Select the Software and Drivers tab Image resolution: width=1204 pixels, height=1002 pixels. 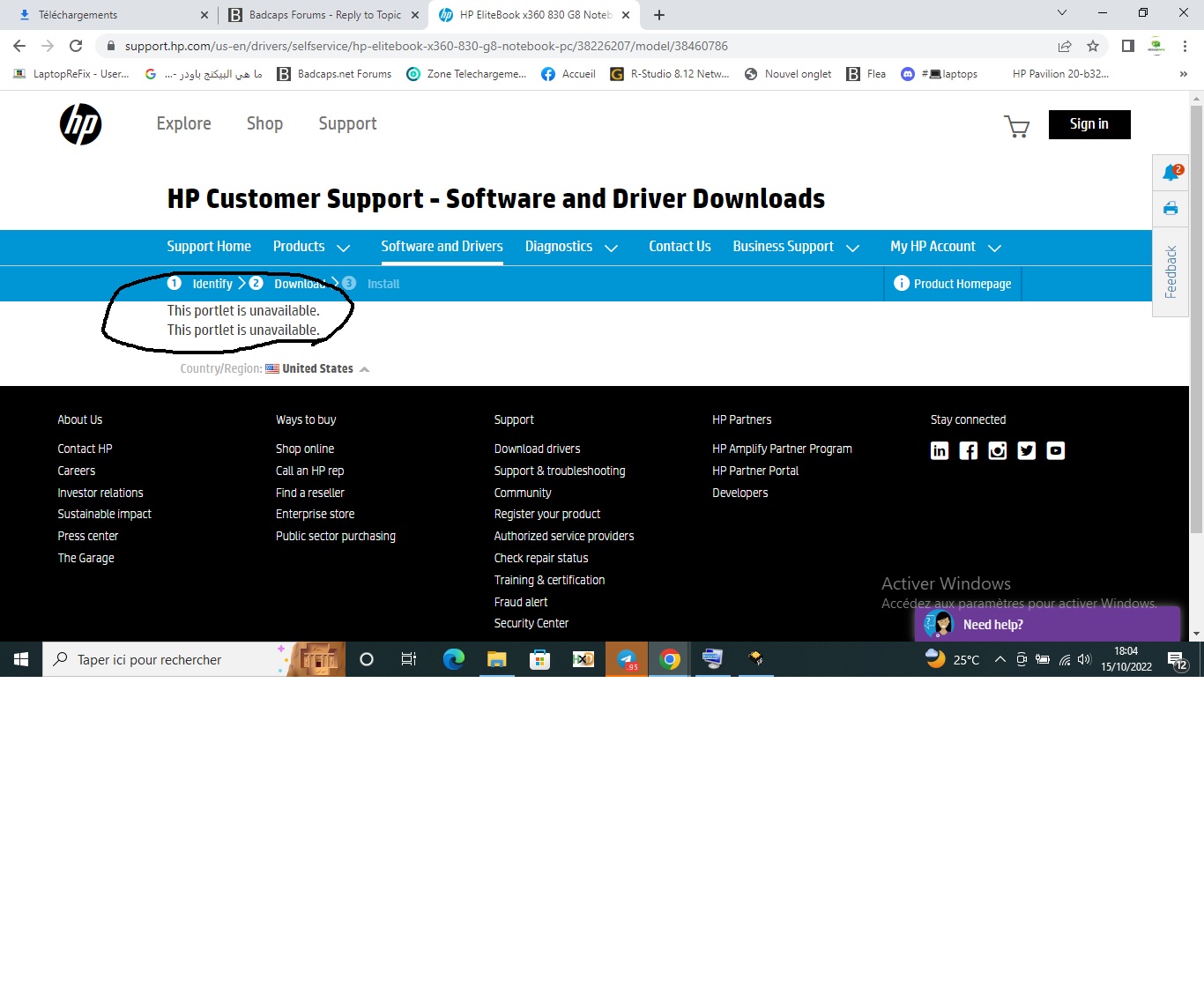[x=442, y=247]
